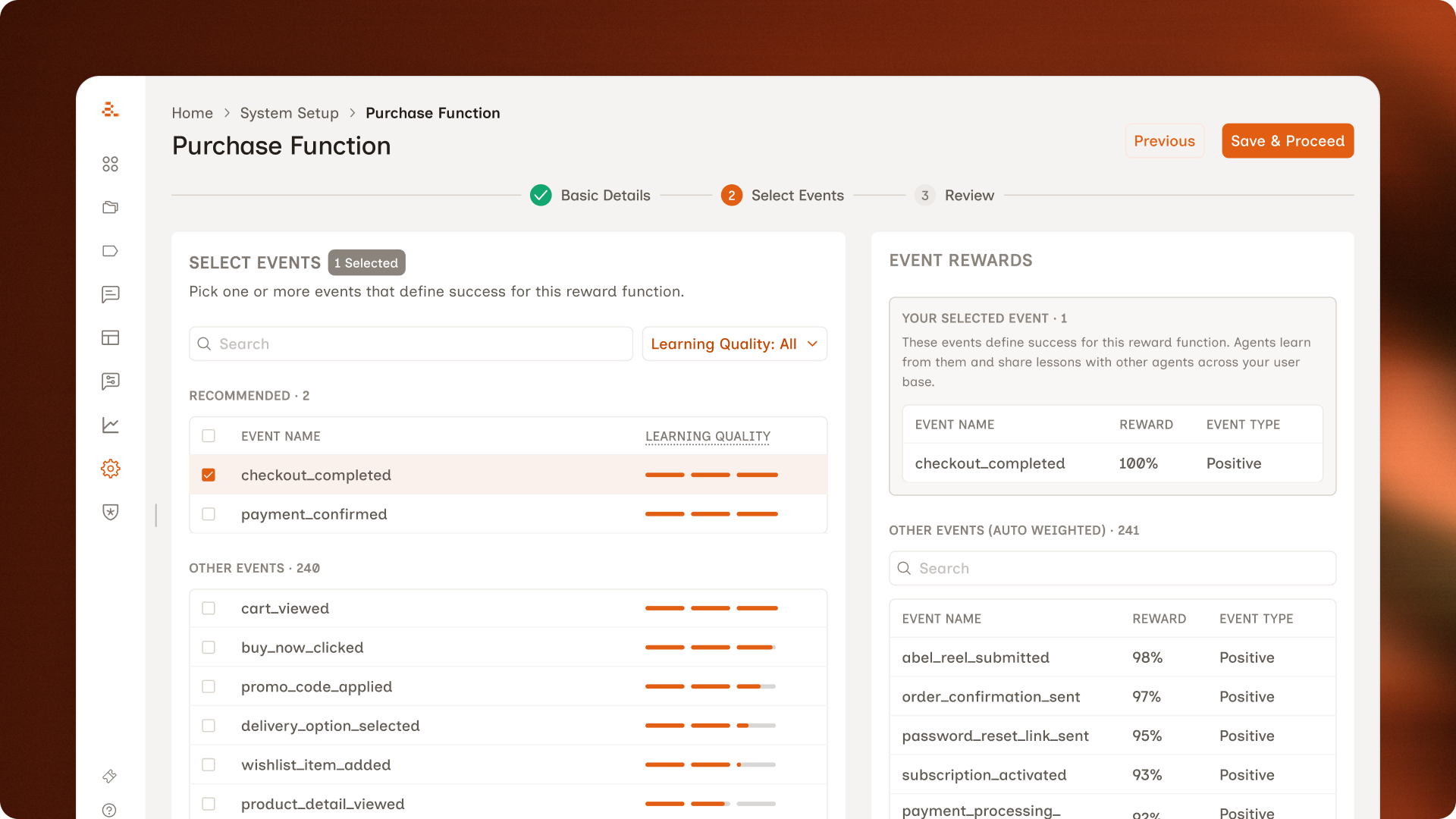Open the layout table icon in sidebar
The width and height of the screenshot is (1456, 819).
[x=111, y=337]
